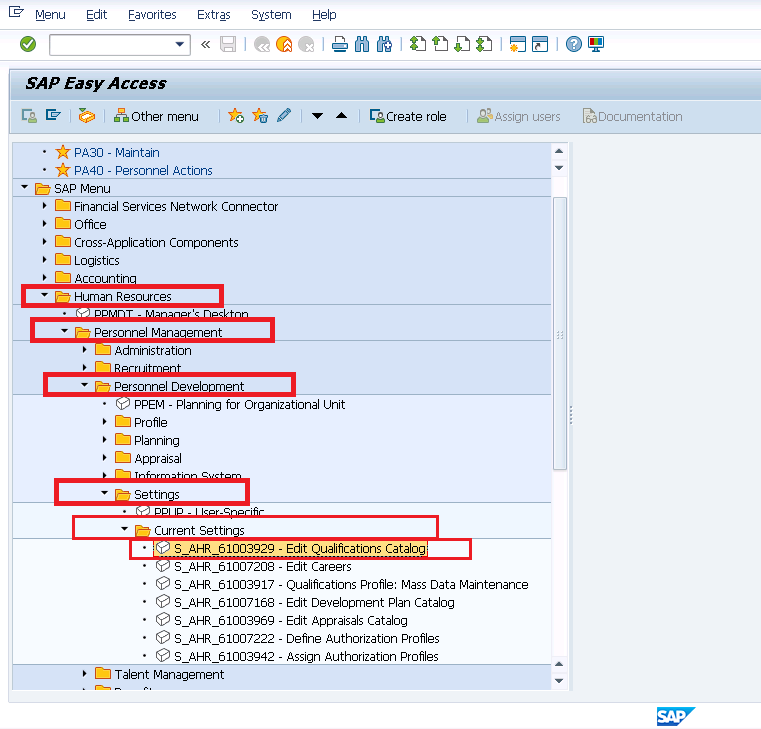Click the SAP Menu icon
Screen dimensions: 761x729
pyautogui.click(x=53, y=116)
